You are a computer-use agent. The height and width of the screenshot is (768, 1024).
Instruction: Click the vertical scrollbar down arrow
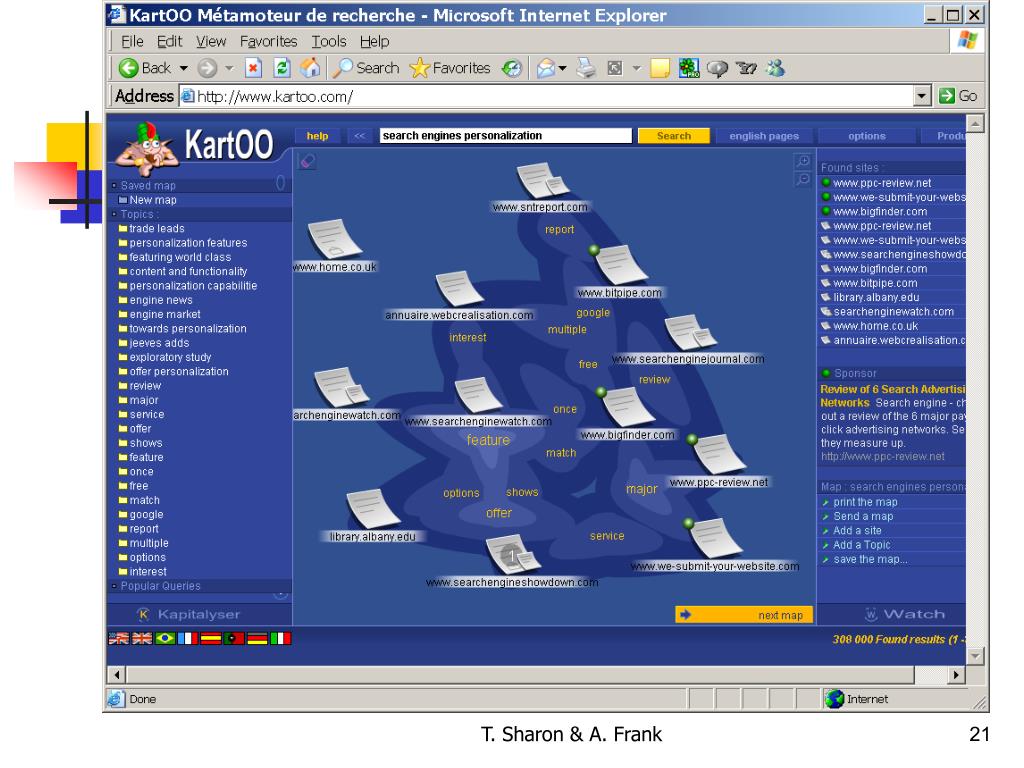pos(975,656)
